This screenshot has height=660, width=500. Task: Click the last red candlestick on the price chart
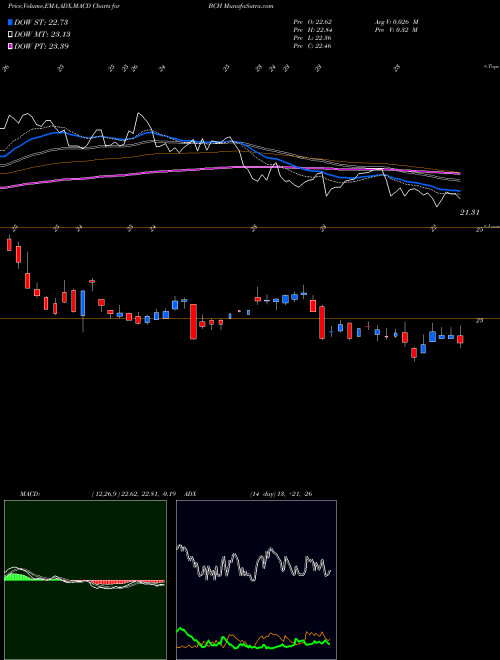460,339
